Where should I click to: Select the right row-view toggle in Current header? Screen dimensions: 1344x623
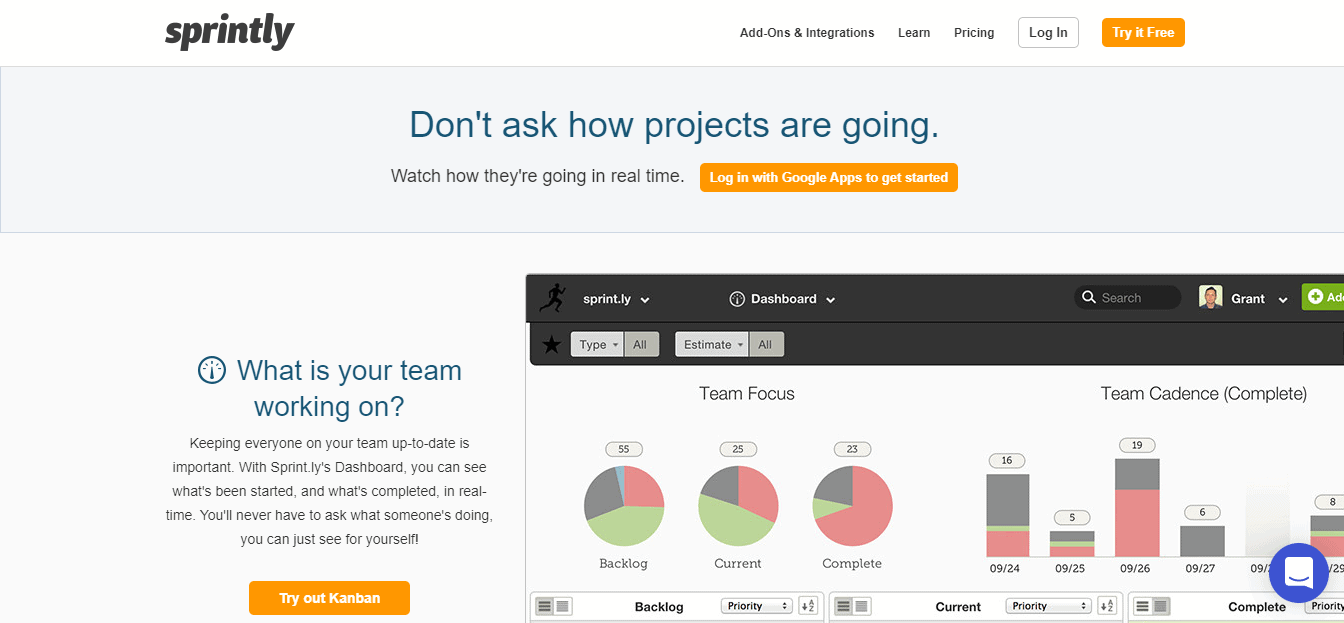point(862,606)
